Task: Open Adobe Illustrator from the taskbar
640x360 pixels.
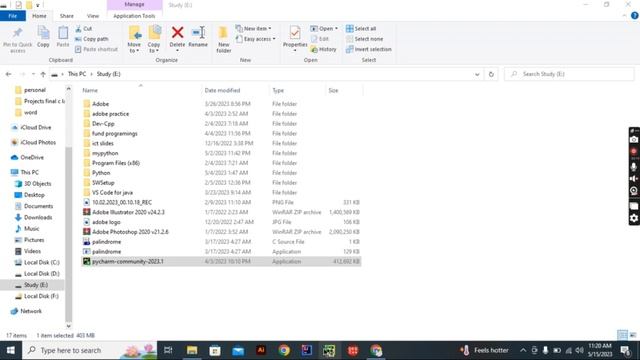Action: 261,350
